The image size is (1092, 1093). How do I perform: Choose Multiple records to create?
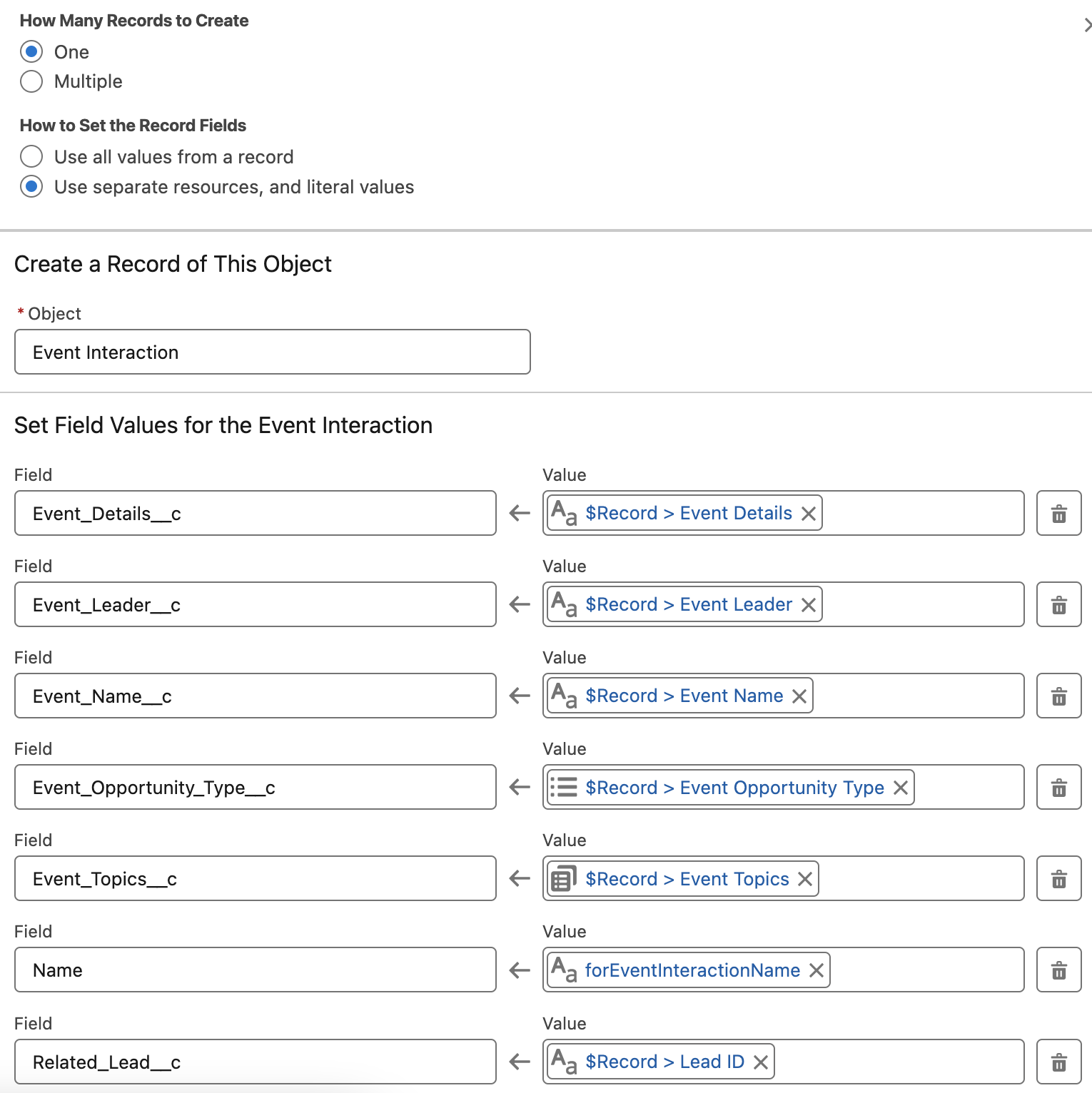click(x=31, y=81)
